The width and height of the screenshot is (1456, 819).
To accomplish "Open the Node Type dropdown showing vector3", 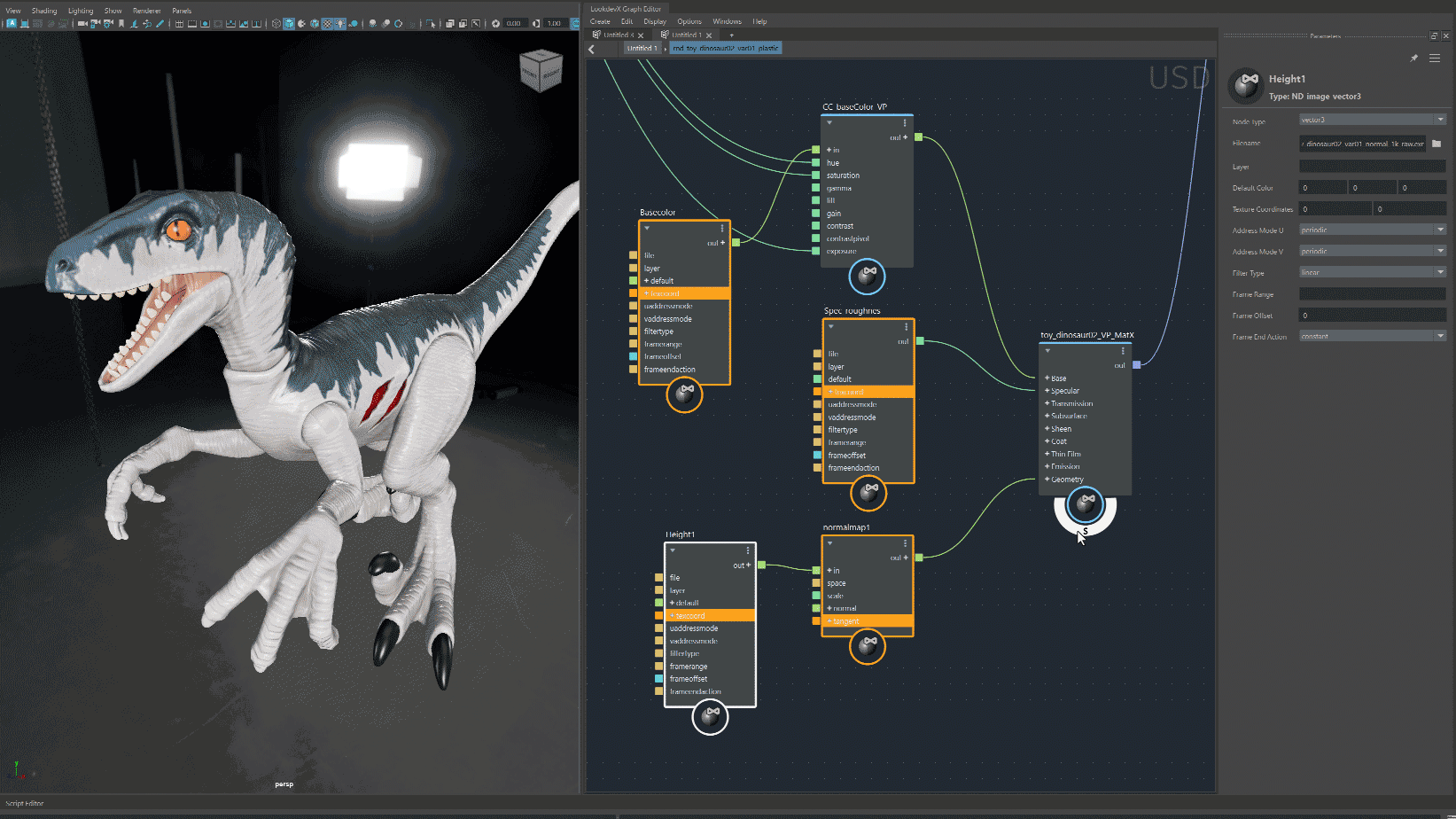I will (1372, 119).
